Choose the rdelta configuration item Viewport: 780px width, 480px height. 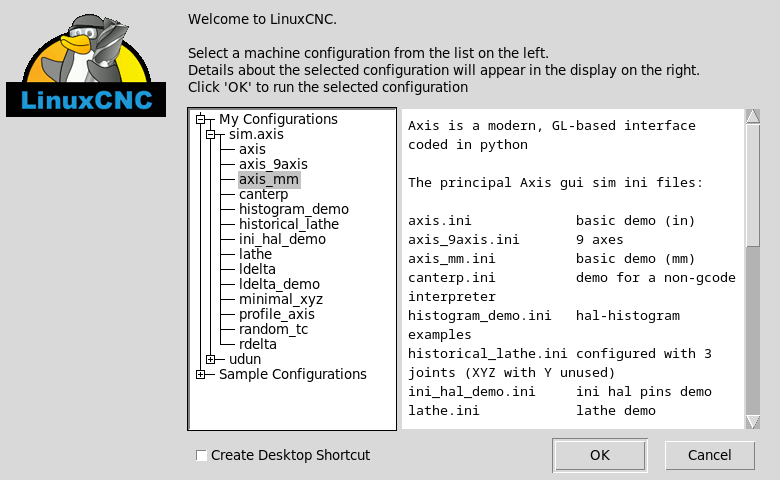coord(258,344)
